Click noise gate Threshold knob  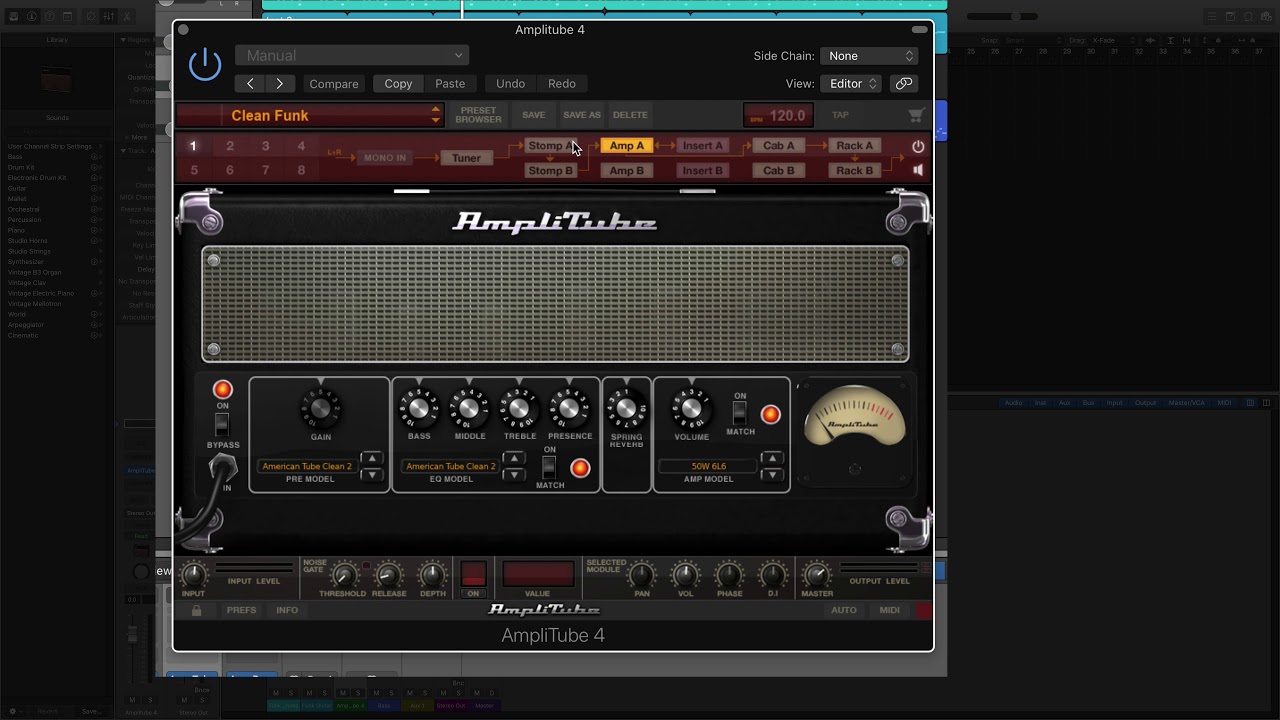343,575
